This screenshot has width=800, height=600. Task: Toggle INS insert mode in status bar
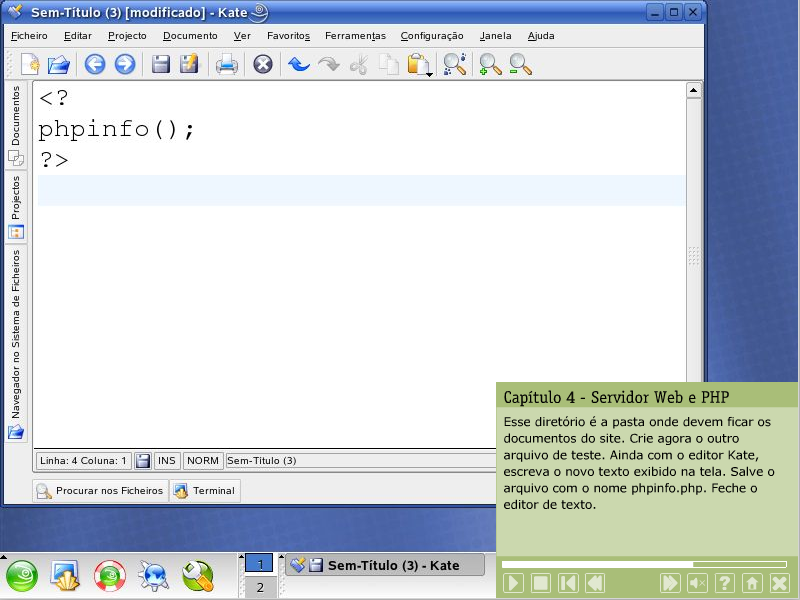(166, 461)
